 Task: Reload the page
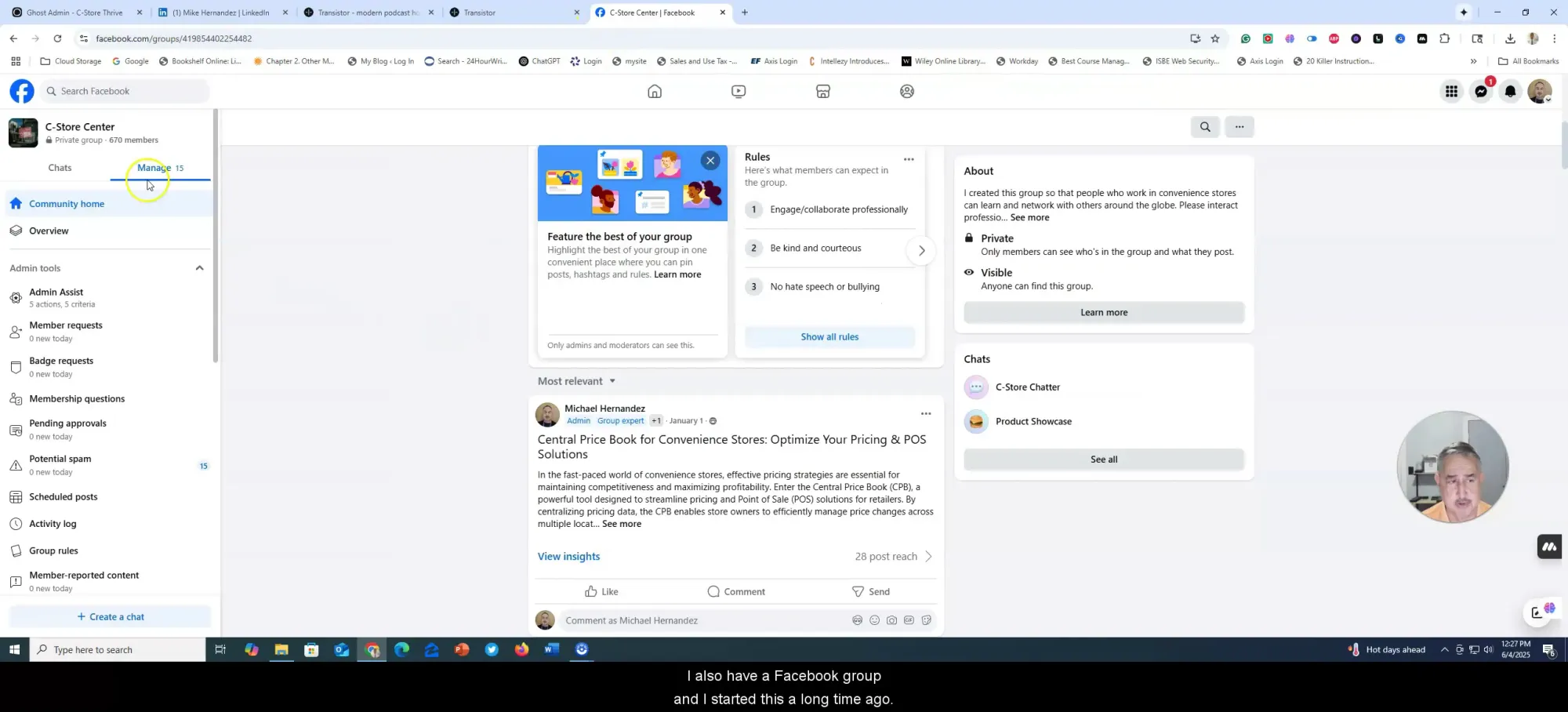click(x=57, y=38)
